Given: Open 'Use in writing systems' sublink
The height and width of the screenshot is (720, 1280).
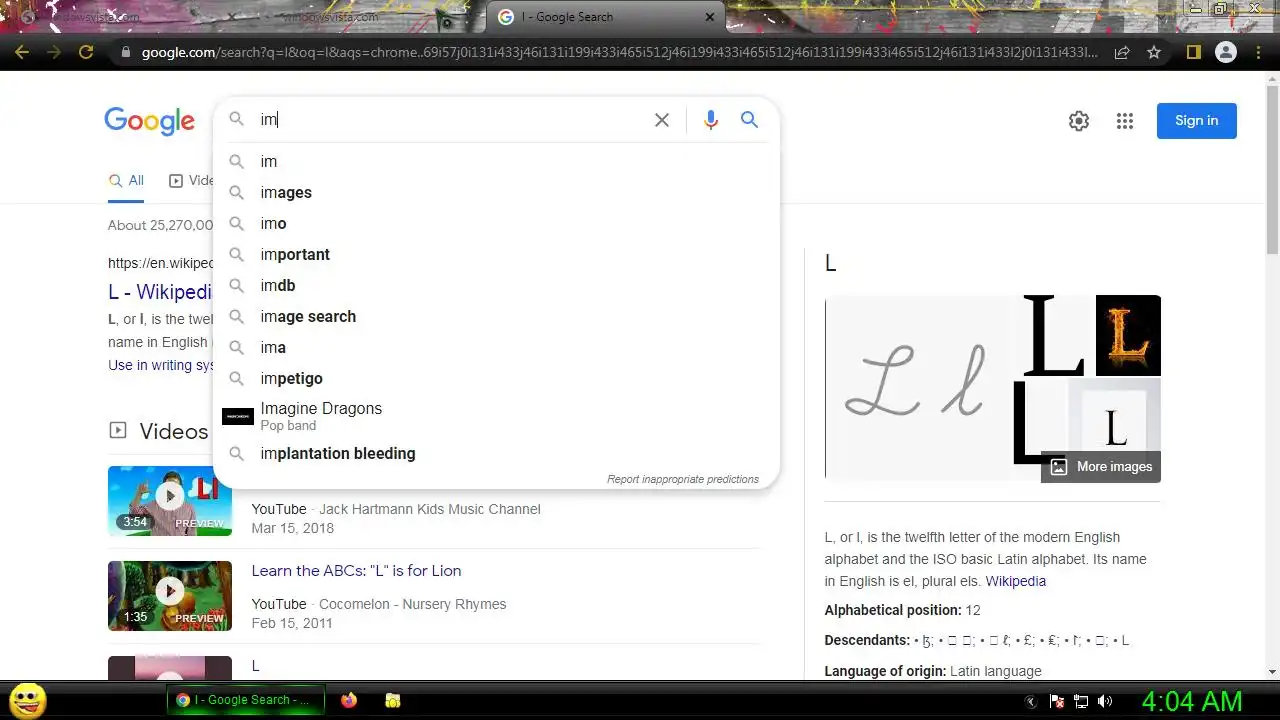Looking at the screenshot, I should point(161,365).
